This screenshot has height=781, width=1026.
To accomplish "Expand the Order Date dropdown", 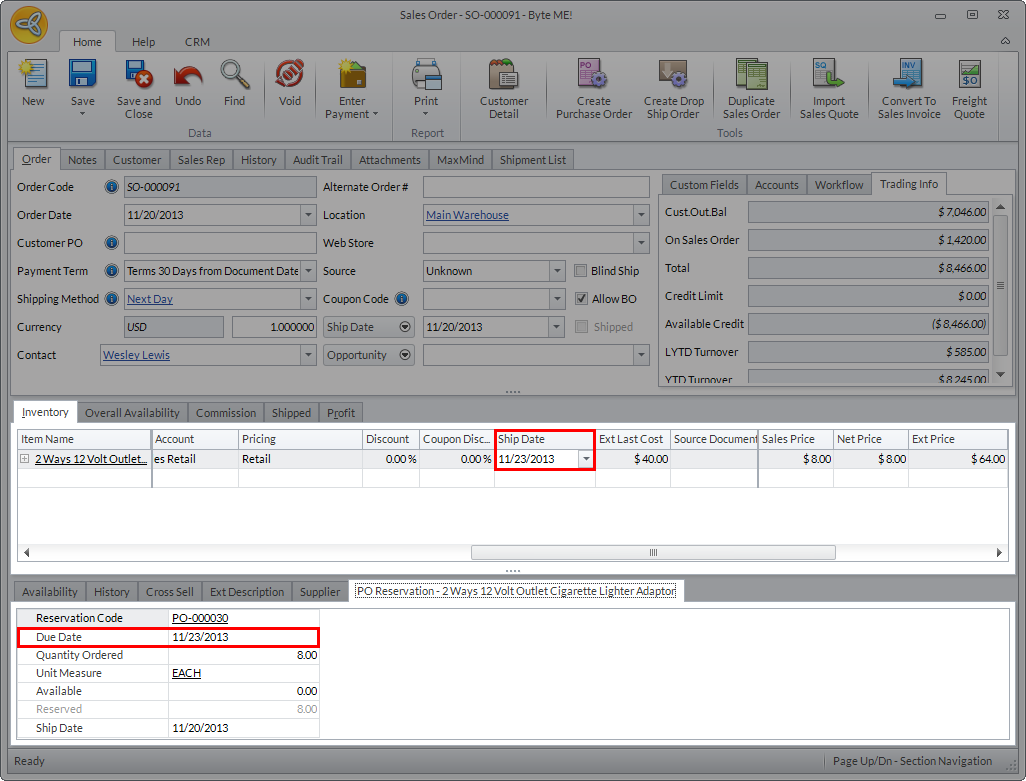I will coord(308,215).
